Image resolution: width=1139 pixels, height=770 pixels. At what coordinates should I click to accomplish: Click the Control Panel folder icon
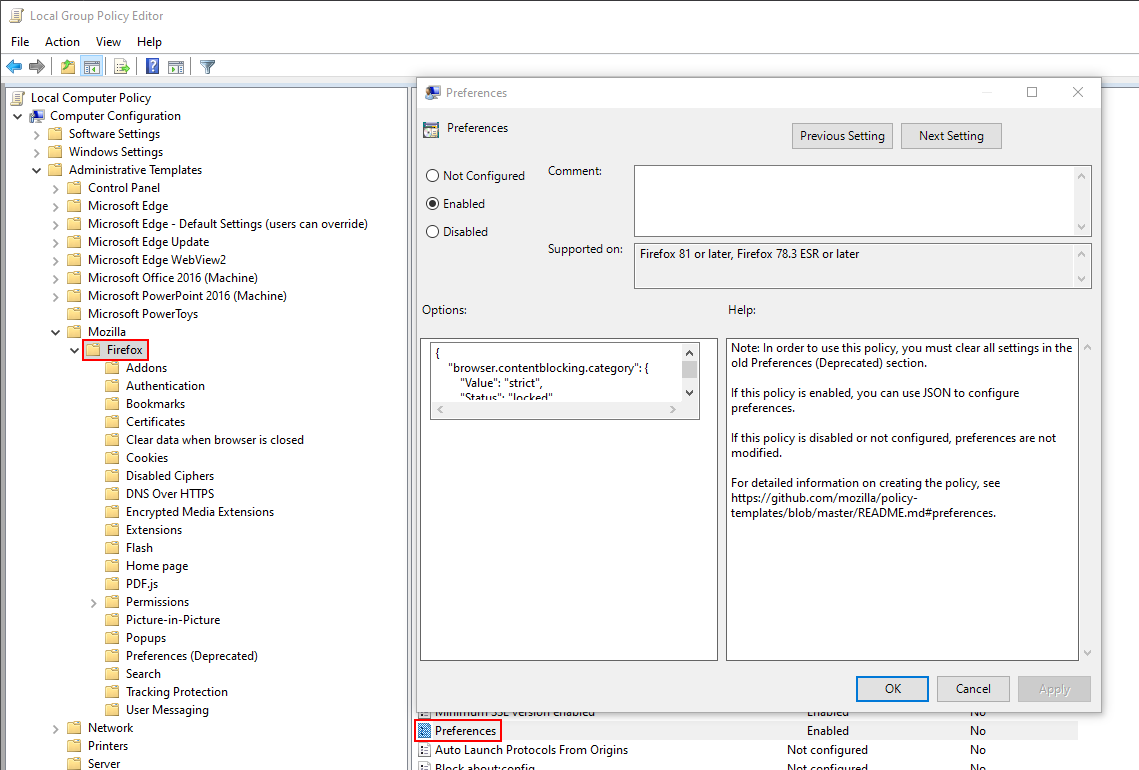point(74,187)
